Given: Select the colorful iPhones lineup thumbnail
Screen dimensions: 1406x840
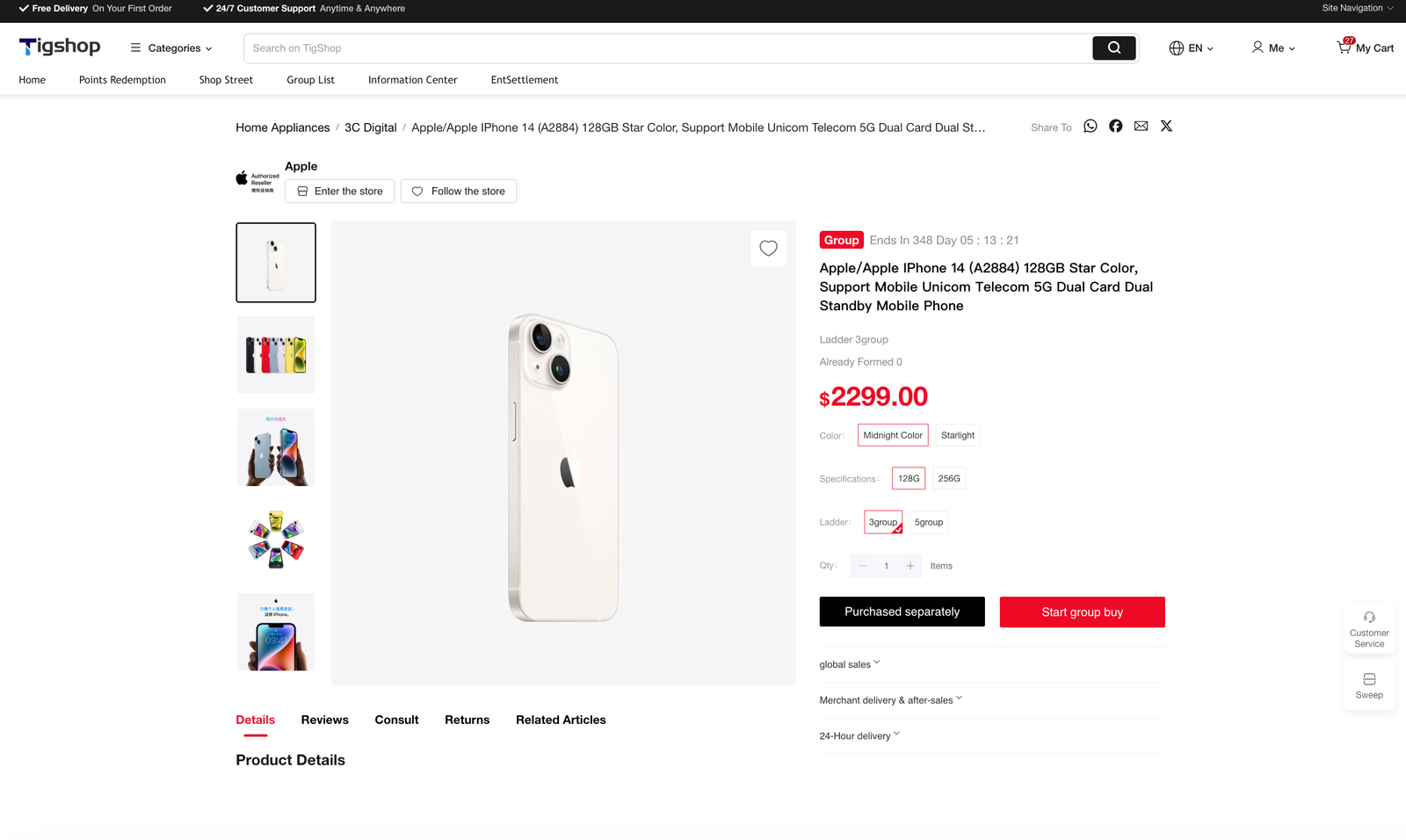Looking at the screenshot, I should click(x=276, y=355).
